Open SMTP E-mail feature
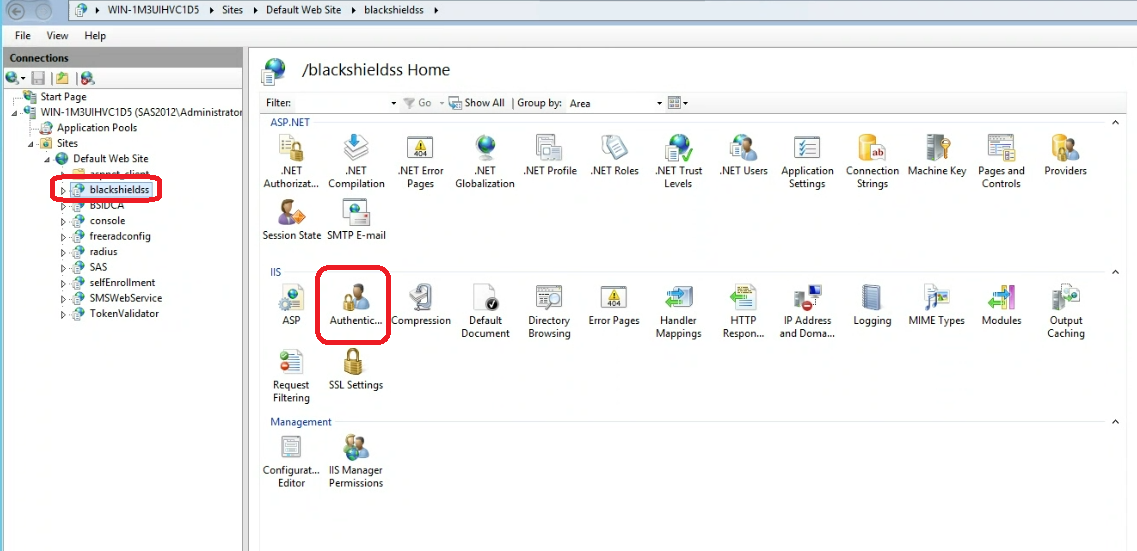Screen dimensions: 1137x551 point(356,220)
